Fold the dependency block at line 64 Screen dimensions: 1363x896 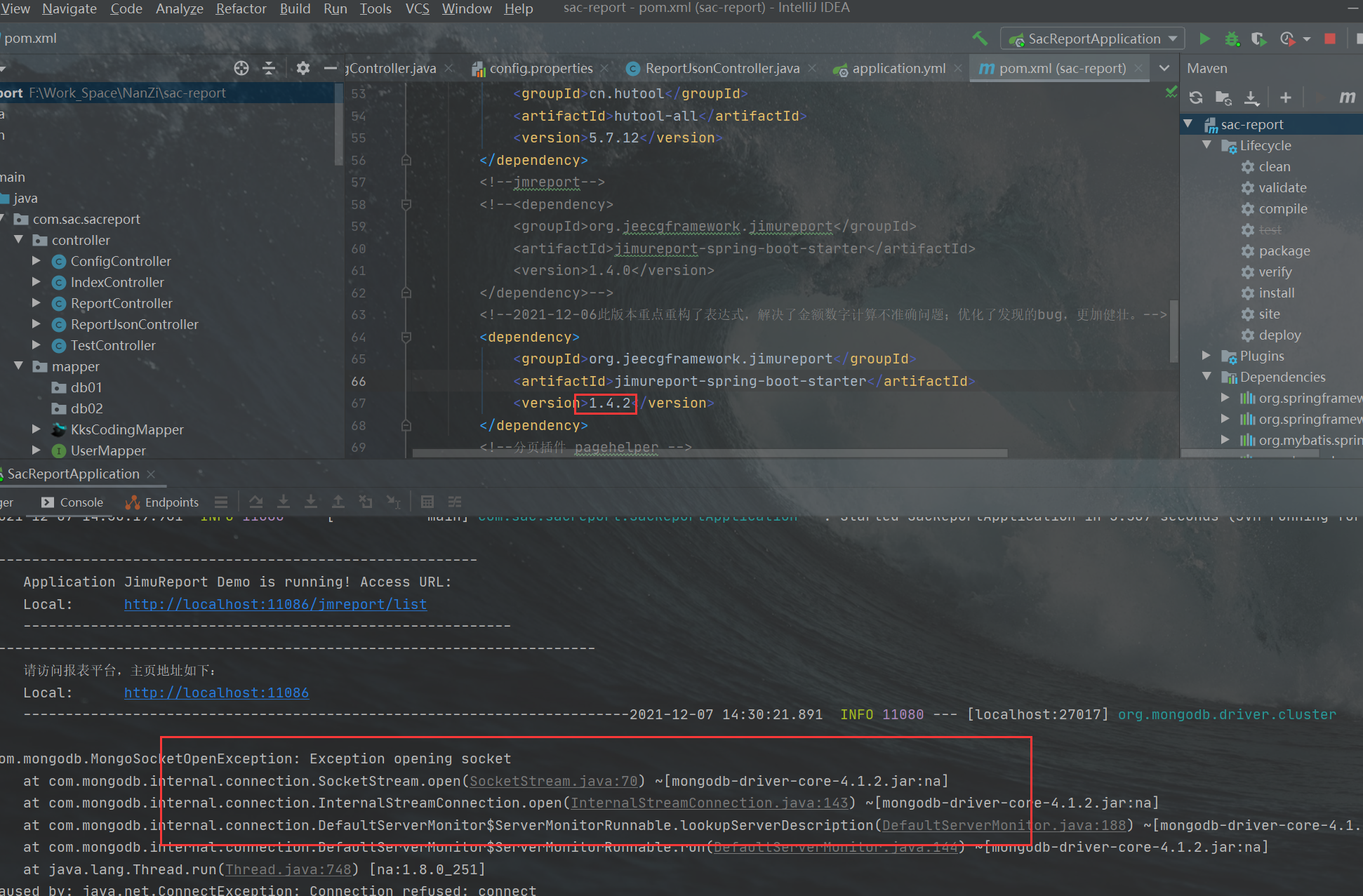pos(406,337)
